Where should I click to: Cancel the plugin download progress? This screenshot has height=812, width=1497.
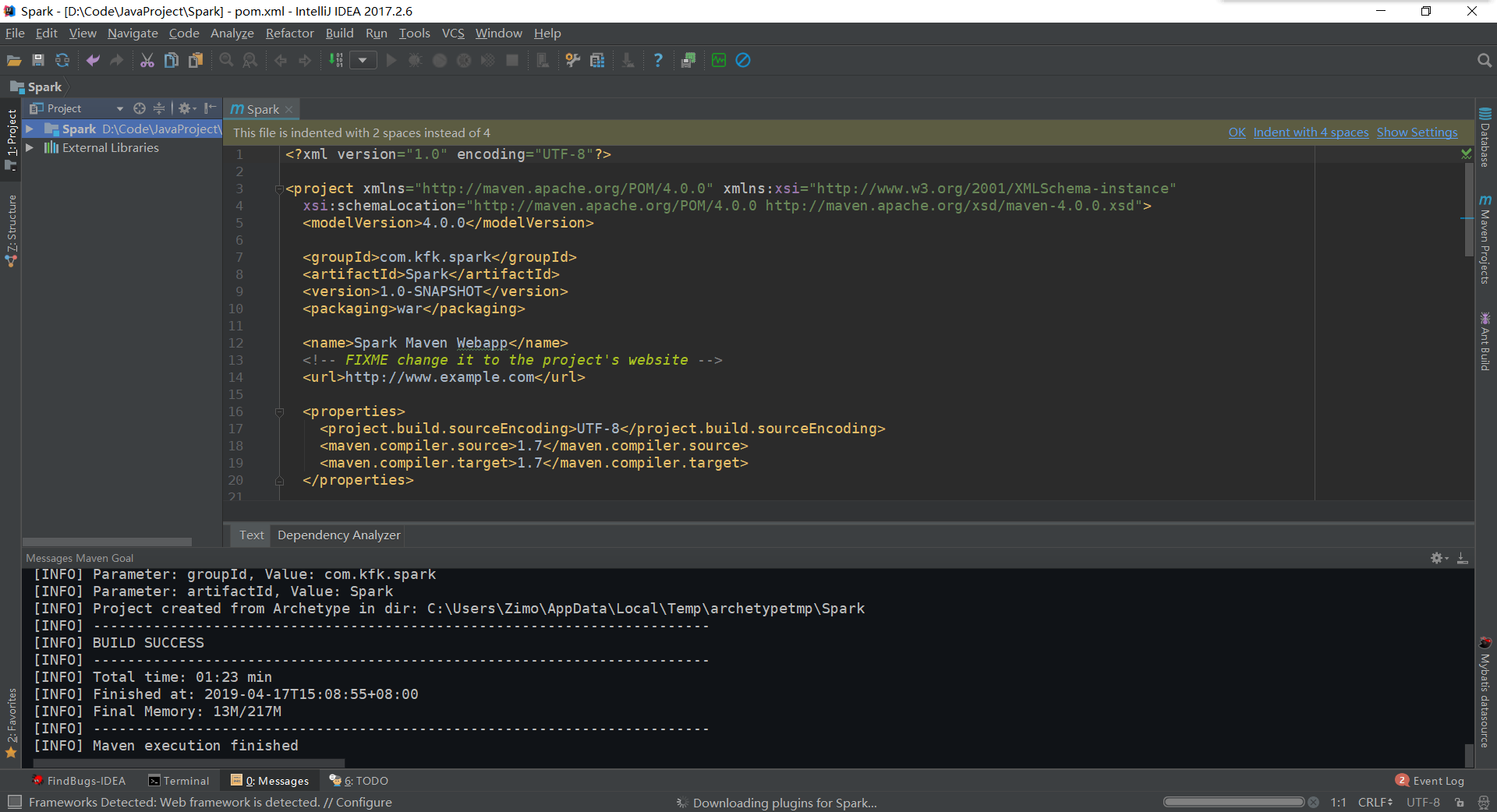coord(1314,803)
